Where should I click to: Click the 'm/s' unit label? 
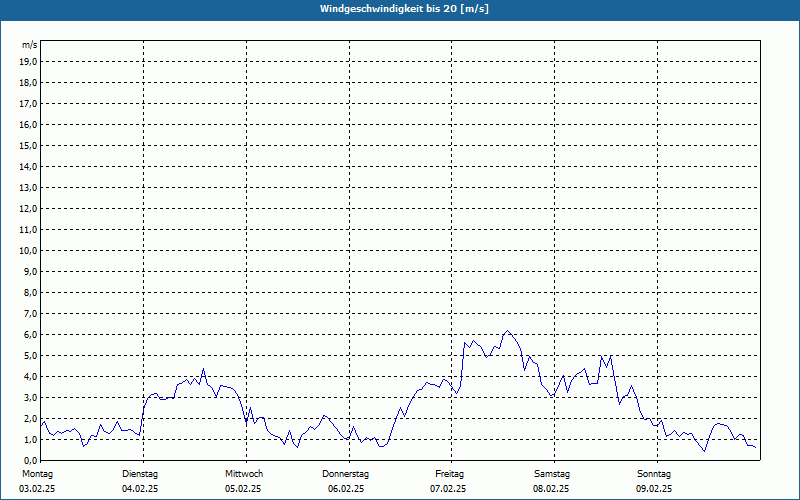pos(30,45)
